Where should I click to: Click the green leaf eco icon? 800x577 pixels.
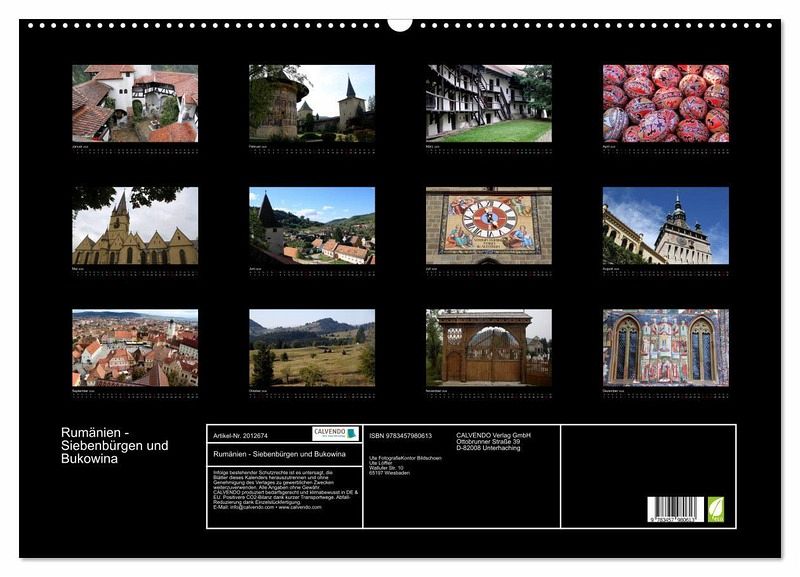point(715,509)
